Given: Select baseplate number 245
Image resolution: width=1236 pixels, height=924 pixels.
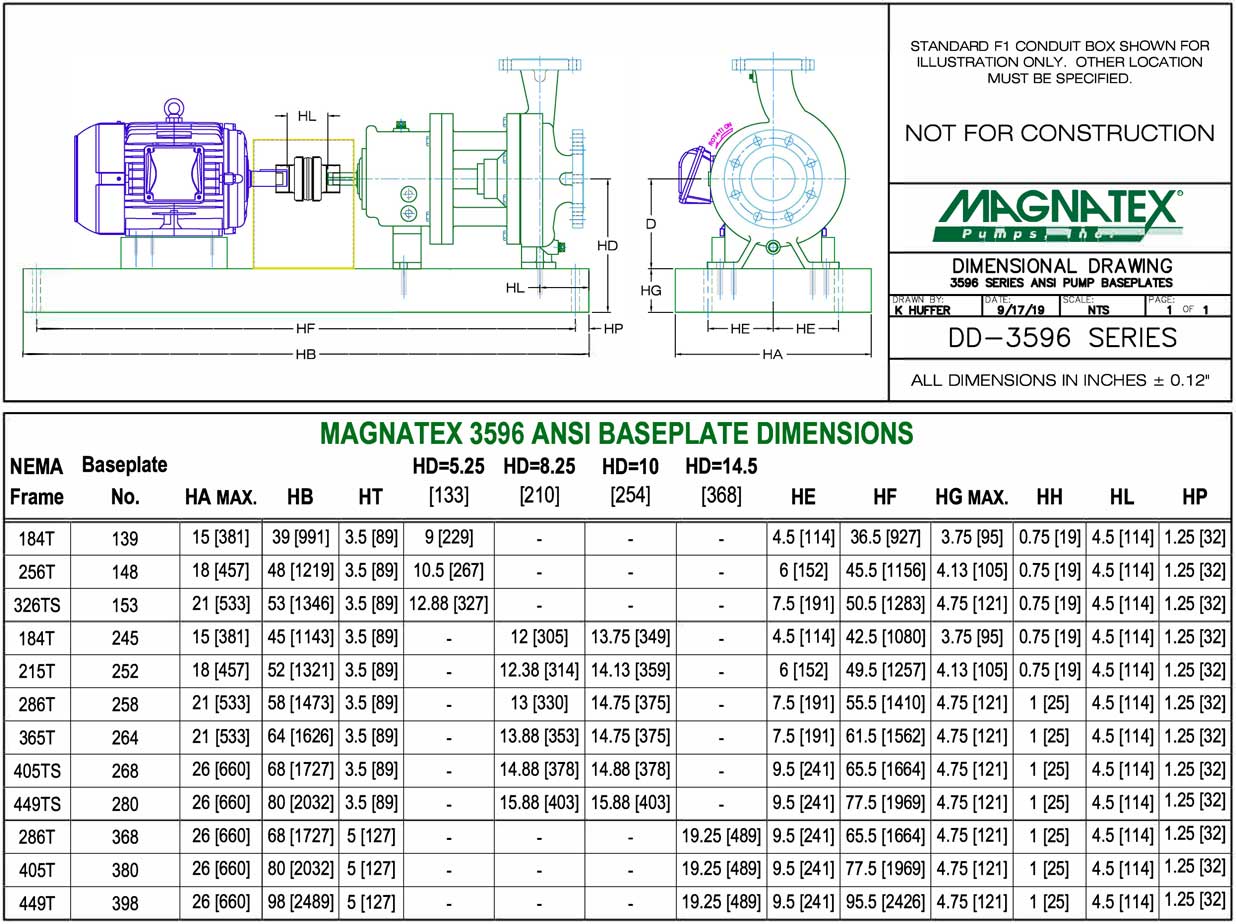Looking at the screenshot, I should [125, 639].
